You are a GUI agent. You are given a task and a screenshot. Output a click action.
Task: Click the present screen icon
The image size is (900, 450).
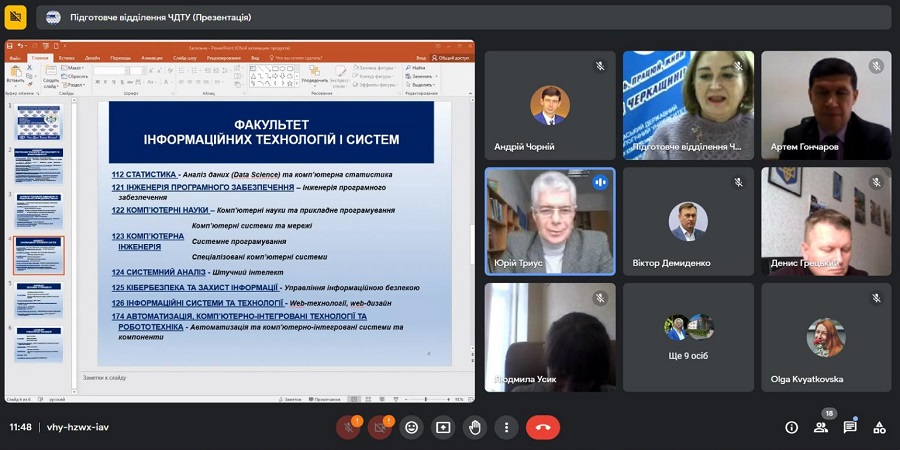tap(443, 427)
